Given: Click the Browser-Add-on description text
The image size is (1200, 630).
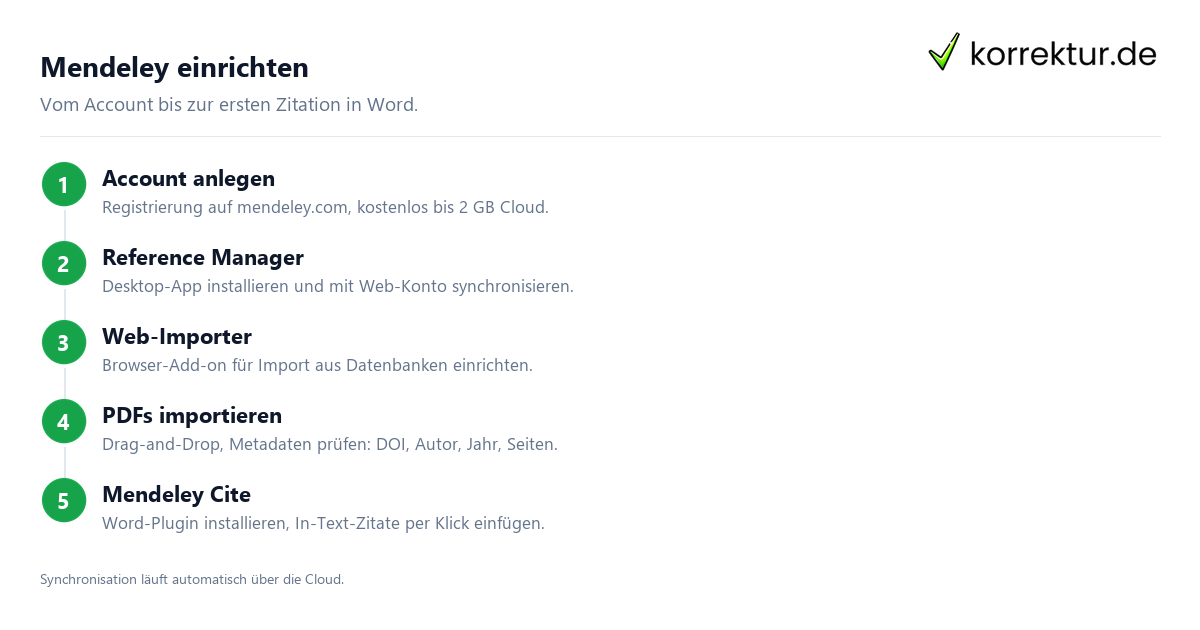Looking at the screenshot, I should pyautogui.click(x=317, y=365).
